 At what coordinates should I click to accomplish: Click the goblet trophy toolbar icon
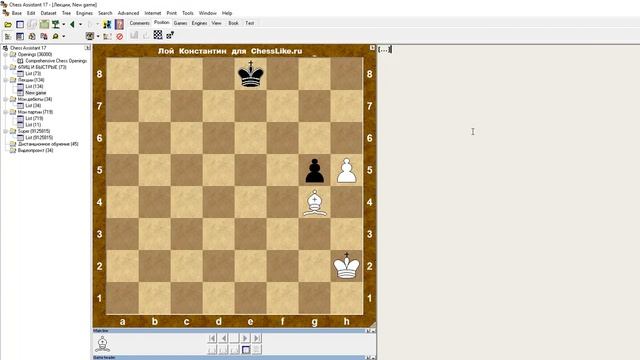tap(56, 24)
